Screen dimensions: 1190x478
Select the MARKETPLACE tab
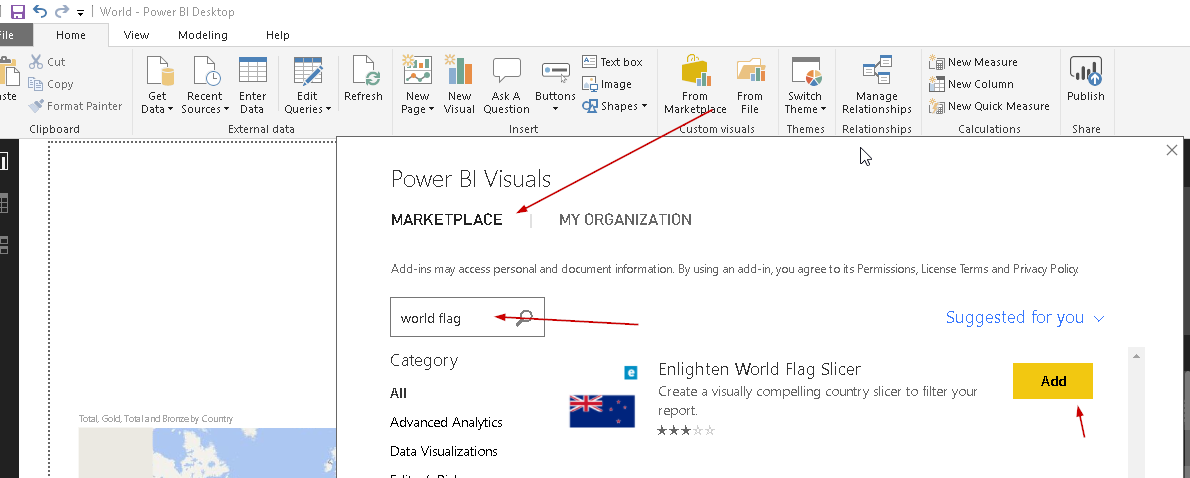[x=446, y=220]
